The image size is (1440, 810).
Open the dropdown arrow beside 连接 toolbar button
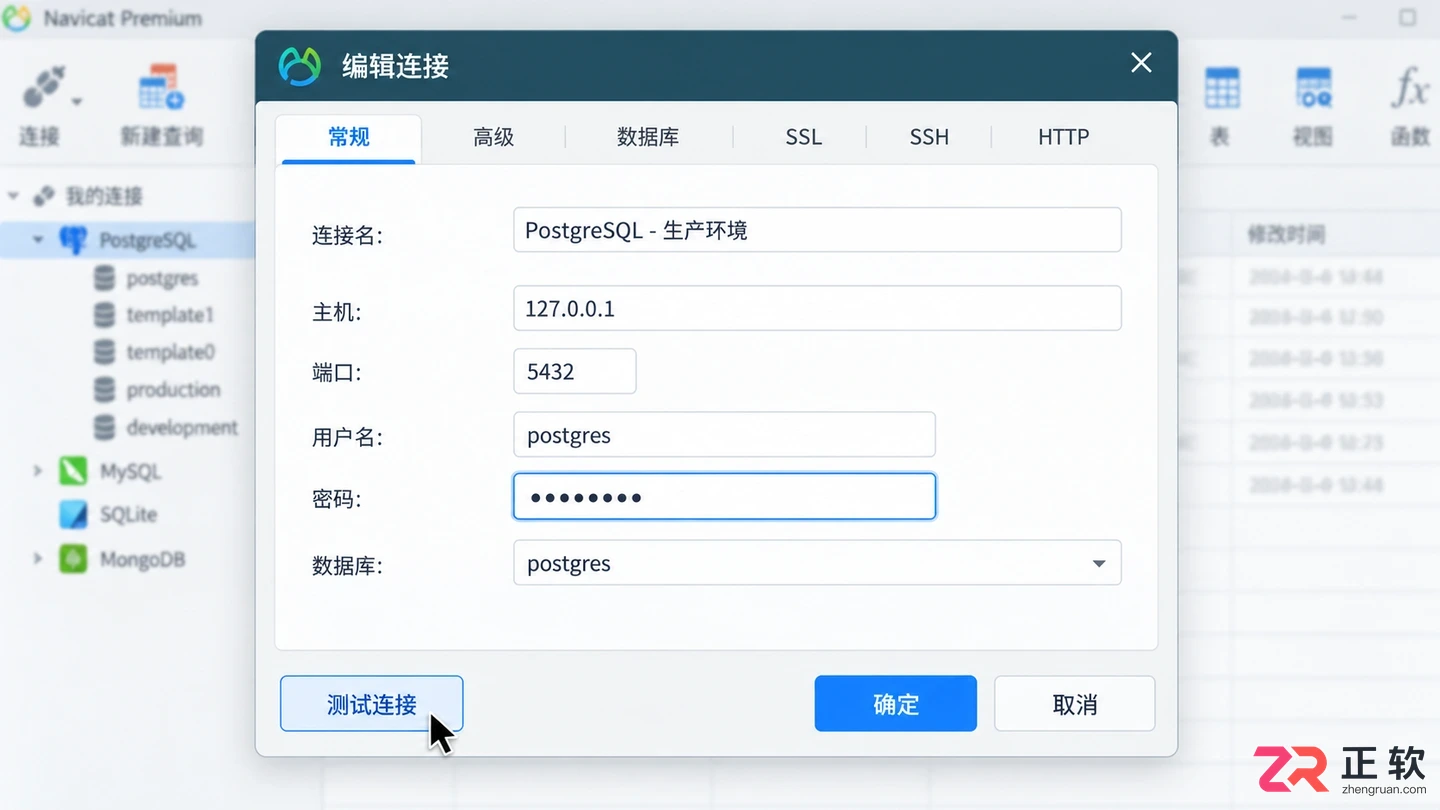coord(77,101)
